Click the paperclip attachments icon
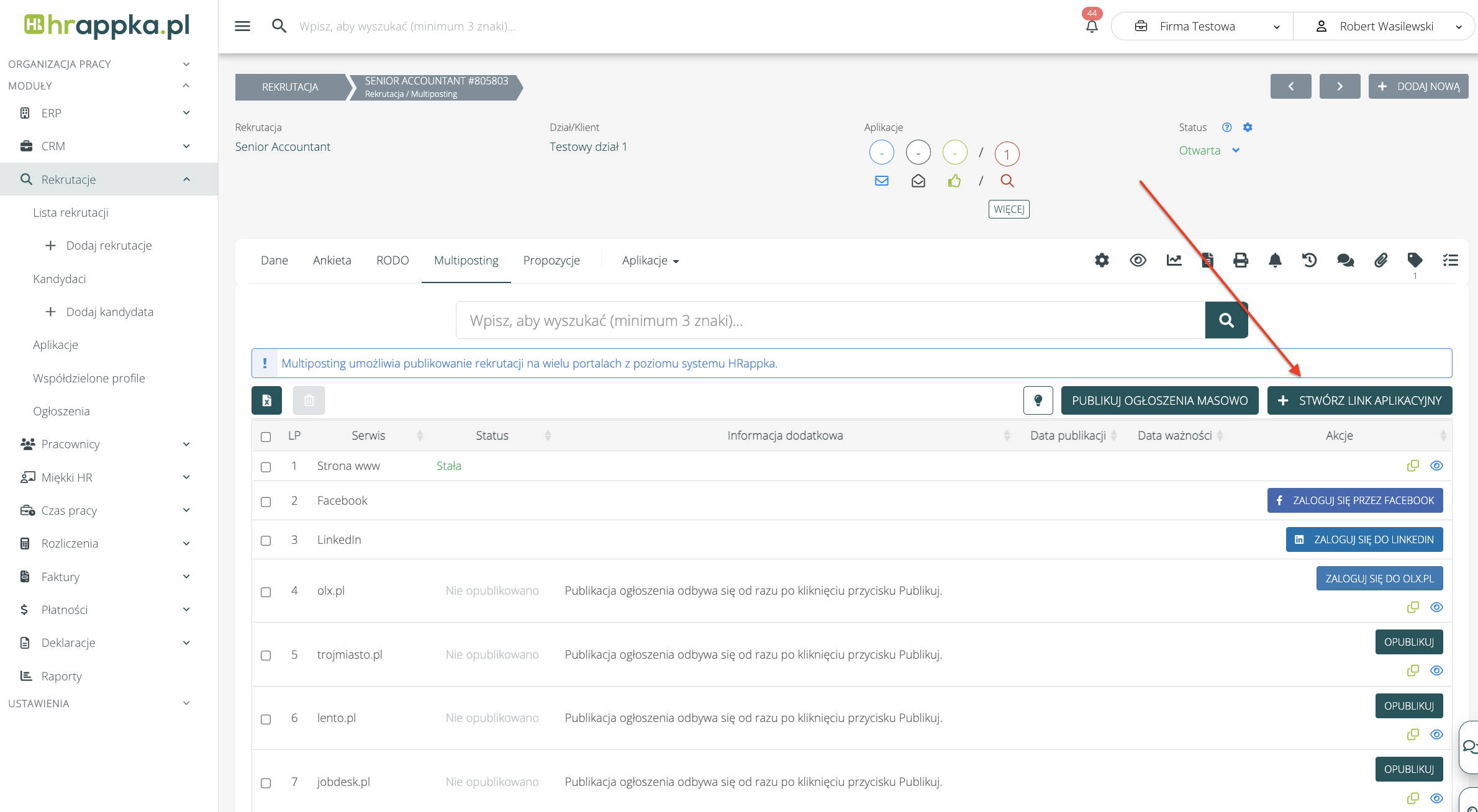 pos(1381,260)
